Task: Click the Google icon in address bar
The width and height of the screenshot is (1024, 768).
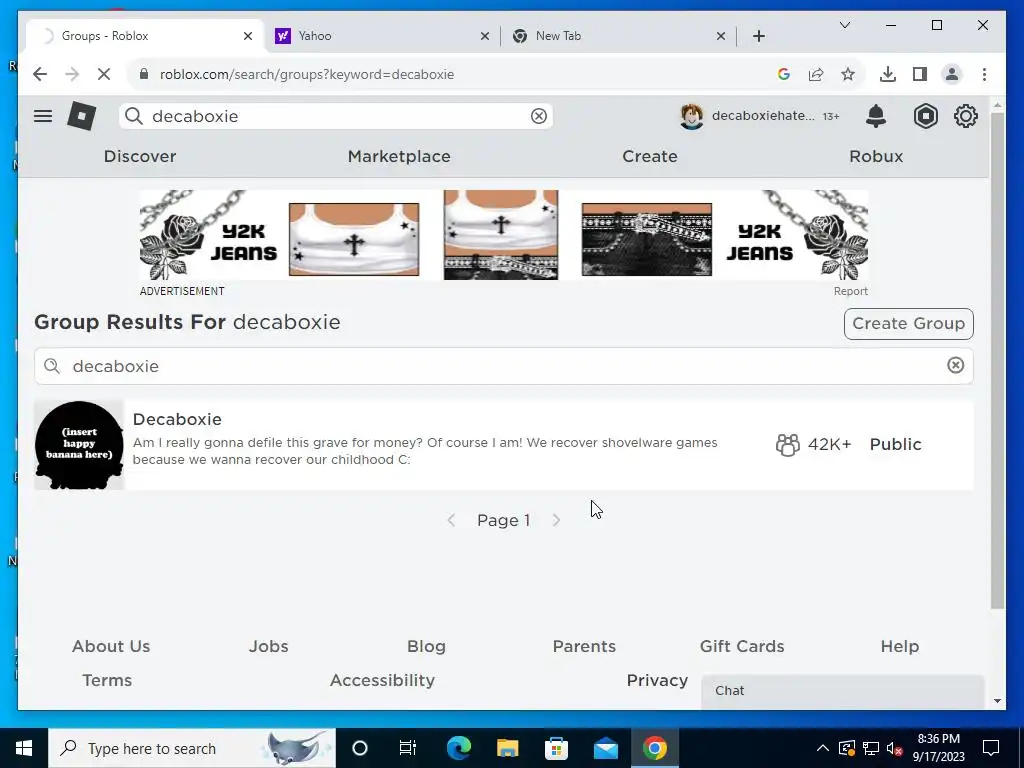Action: click(784, 74)
